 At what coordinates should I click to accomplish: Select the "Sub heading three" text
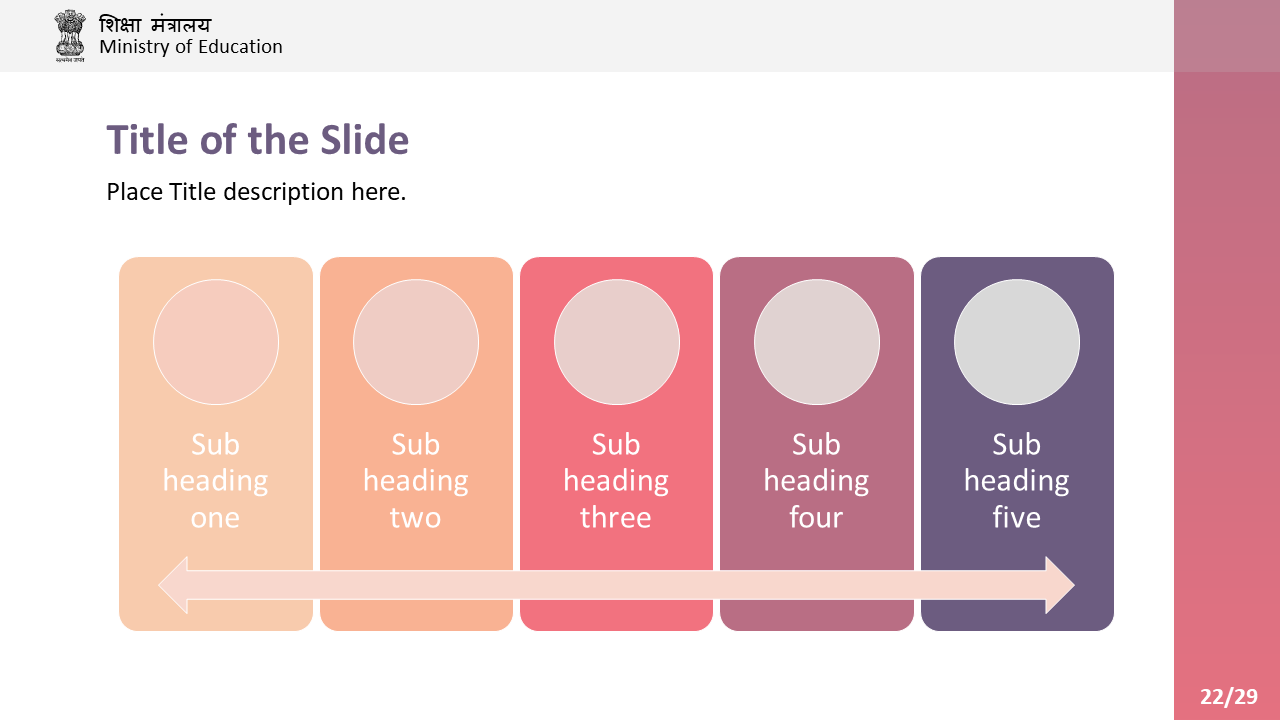click(x=616, y=480)
